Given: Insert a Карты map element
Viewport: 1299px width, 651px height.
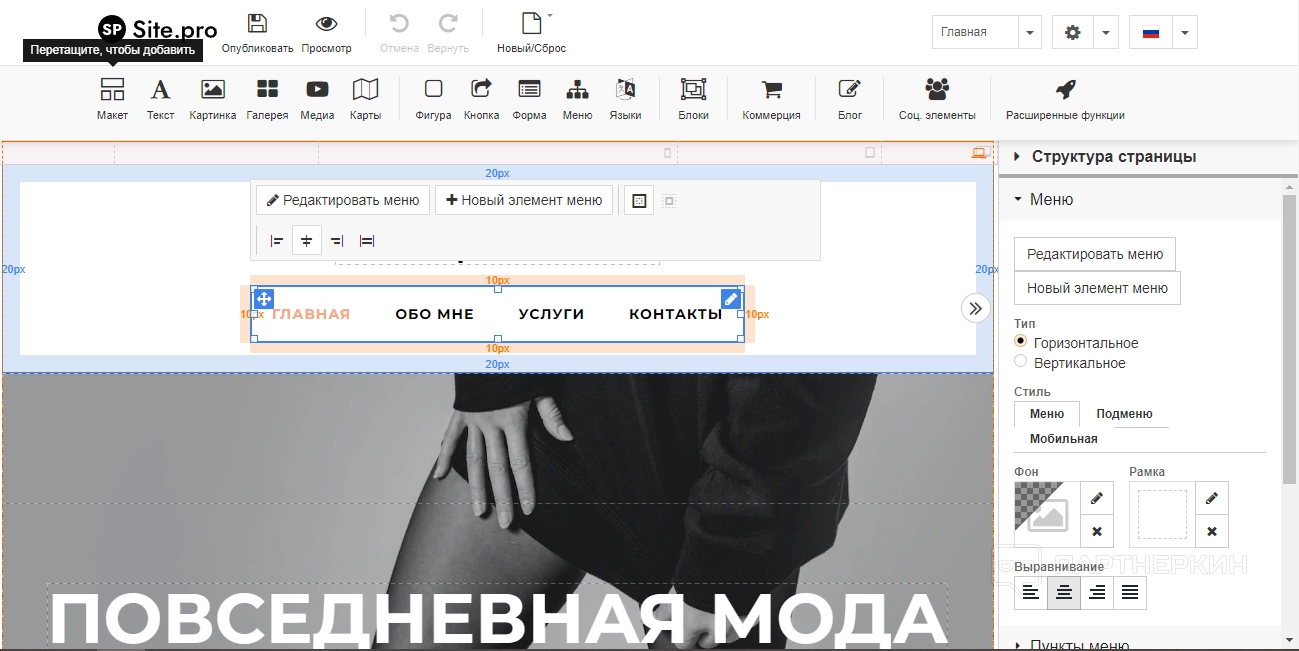Looking at the screenshot, I should click(365, 99).
